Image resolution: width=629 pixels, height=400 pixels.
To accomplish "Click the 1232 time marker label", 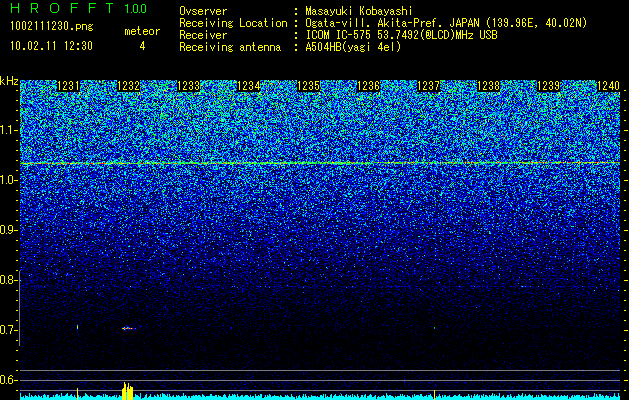I will [128, 86].
